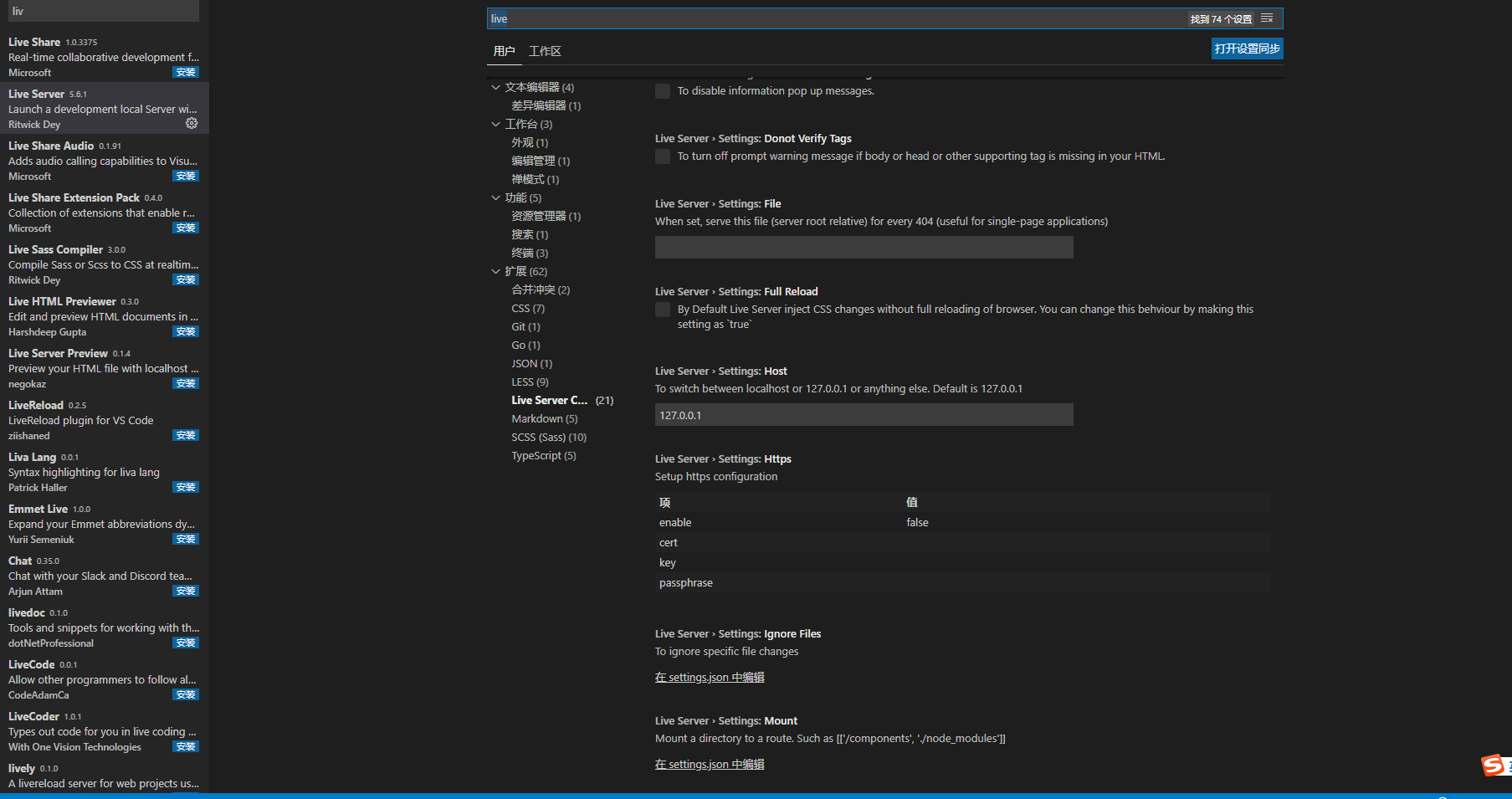Select CSS (7) in settings tree

click(528, 308)
